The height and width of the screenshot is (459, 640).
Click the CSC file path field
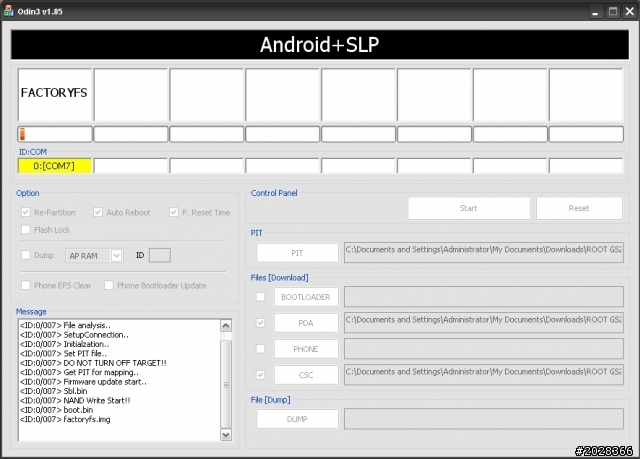(x=484, y=375)
